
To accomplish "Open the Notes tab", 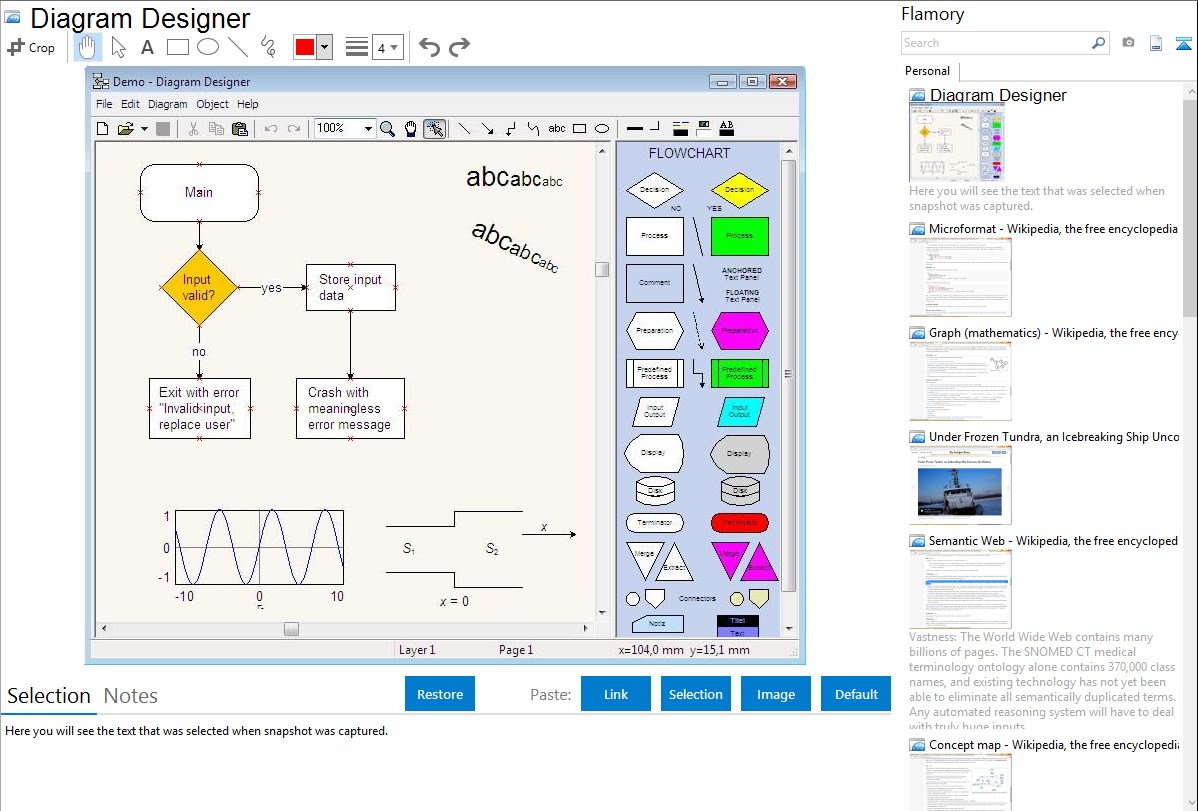I will (131, 696).
